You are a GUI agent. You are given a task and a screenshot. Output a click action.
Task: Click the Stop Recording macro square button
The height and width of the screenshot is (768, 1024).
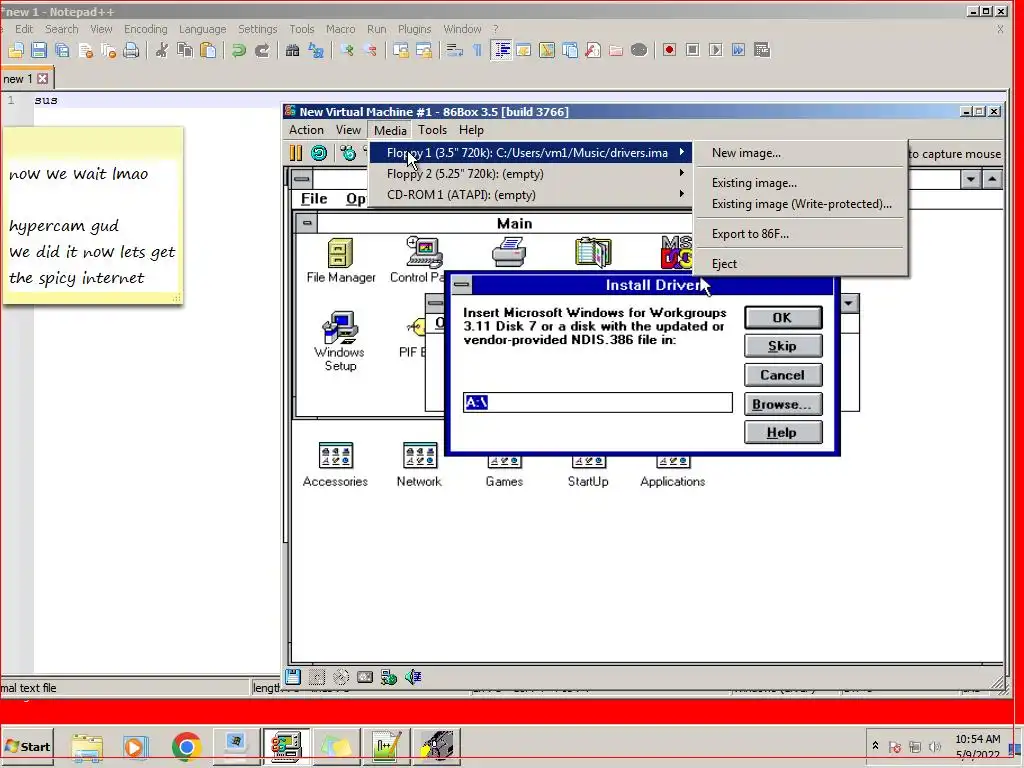pos(692,50)
